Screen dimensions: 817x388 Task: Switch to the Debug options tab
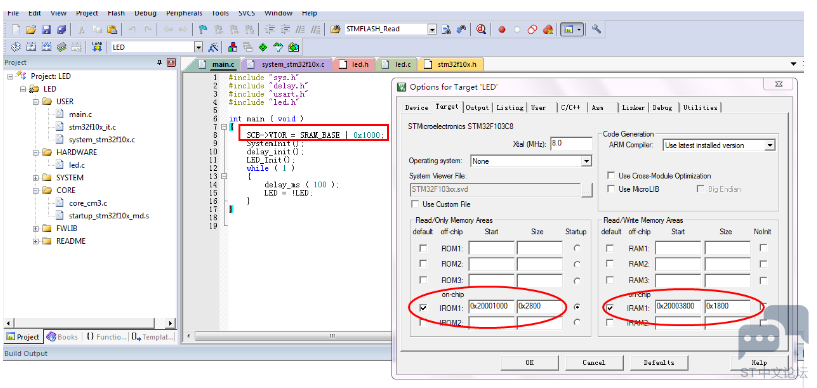click(662, 107)
